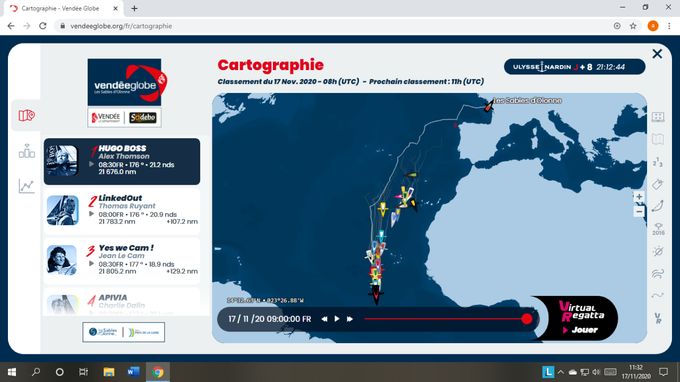This screenshot has width=680, height=382.
Task: Open the podium rankings sidebar icon
Action: pos(26,151)
